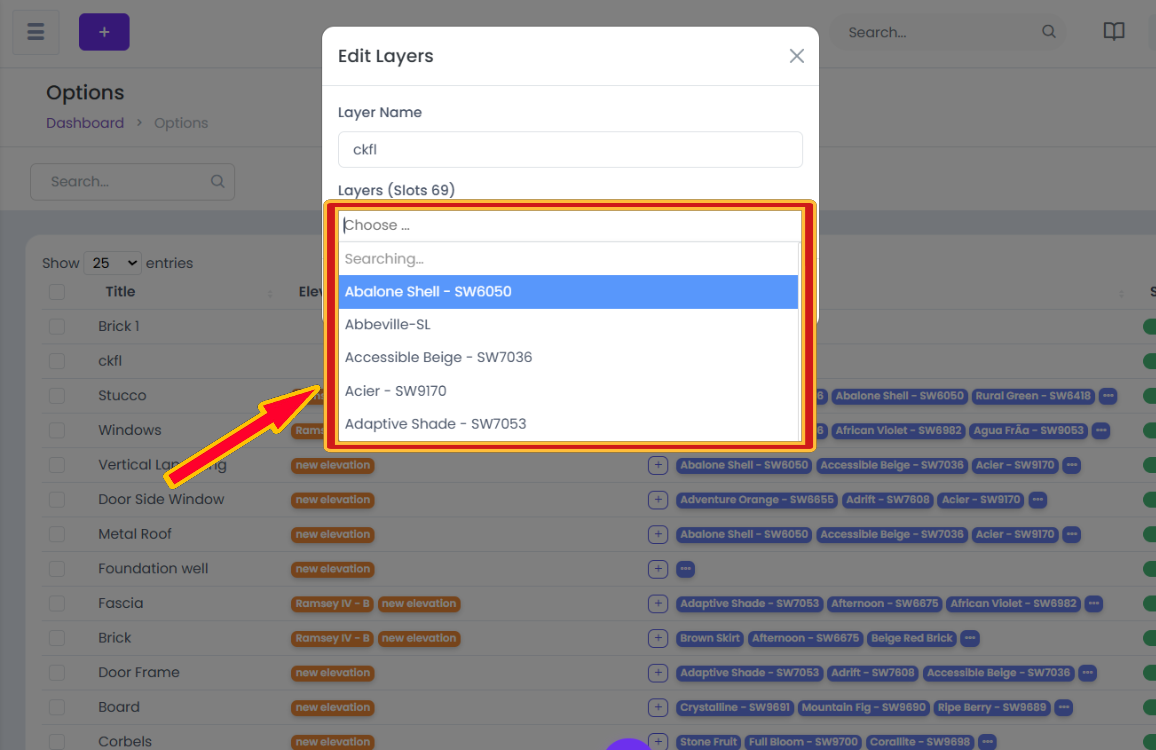Image resolution: width=1156 pixels, height=750 pixels.
Task: Click the plus icon beside the Brown Skirt tag
Action: [x=658, y=639]
